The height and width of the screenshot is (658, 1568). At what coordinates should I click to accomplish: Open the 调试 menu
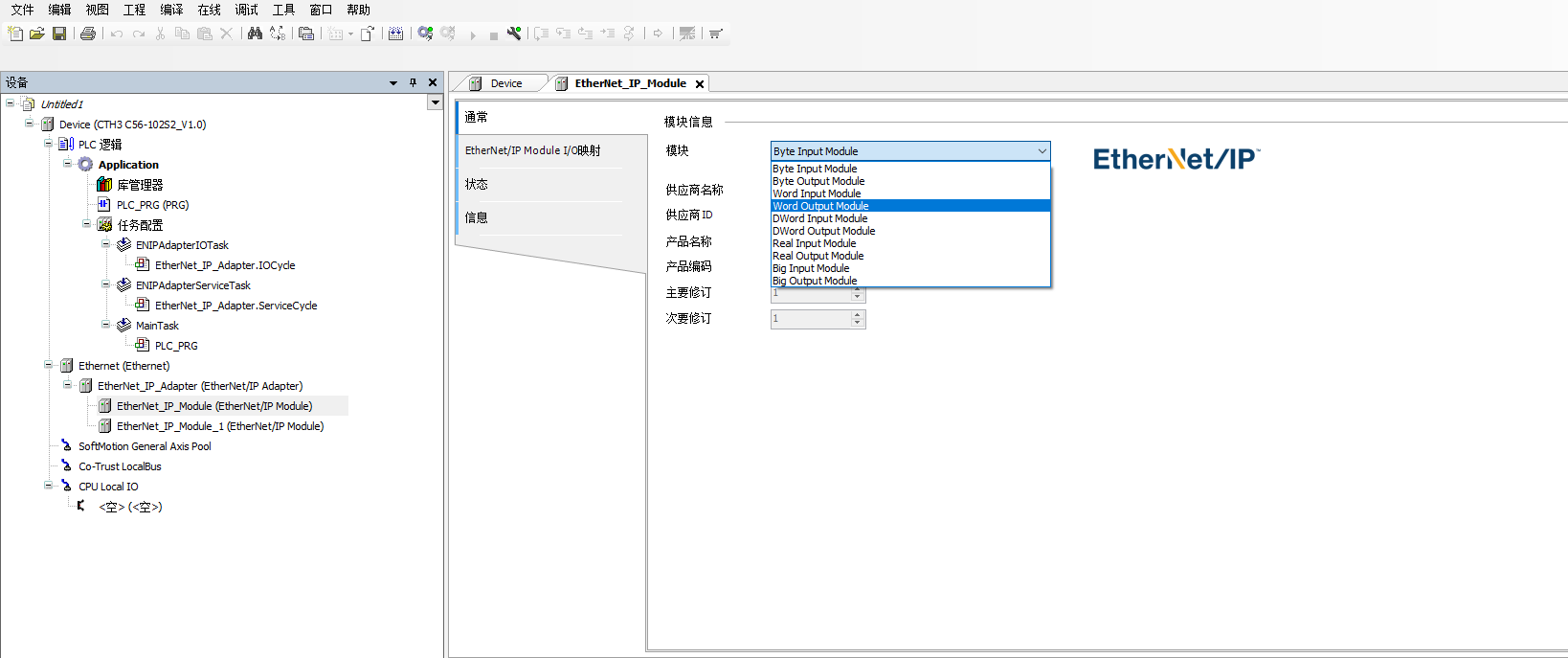[246, 10]
